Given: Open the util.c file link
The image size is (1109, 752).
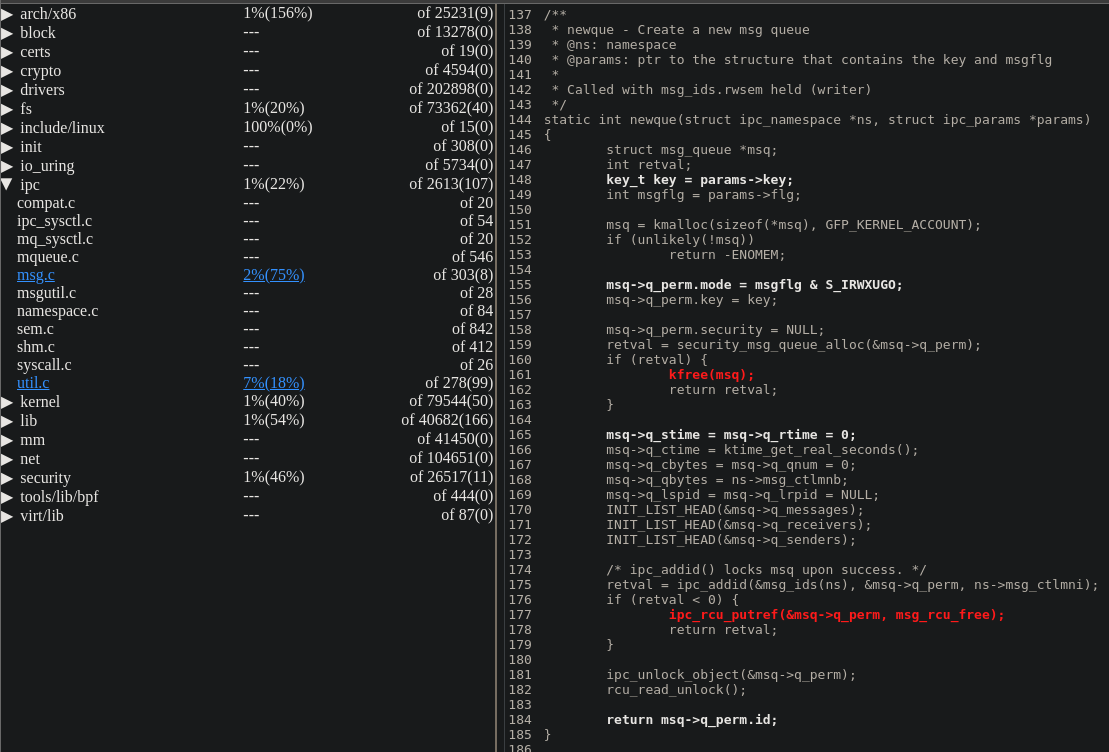Looking at the screenshot, I should click(x=33, y=383).
